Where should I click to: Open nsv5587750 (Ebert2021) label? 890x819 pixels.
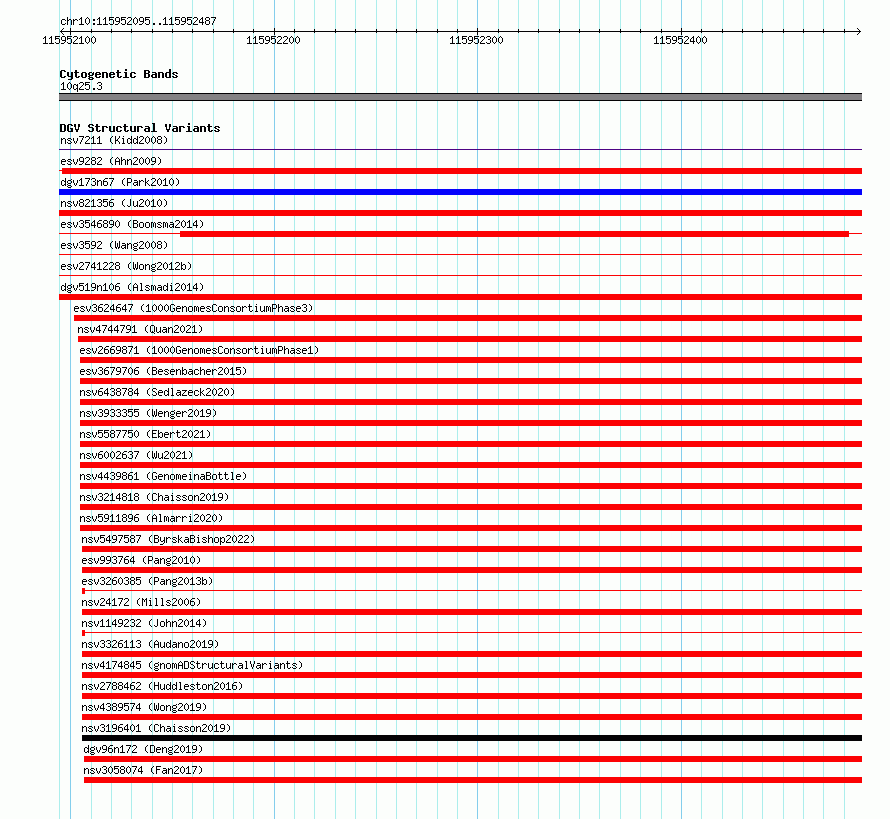(x=145, y=434)
